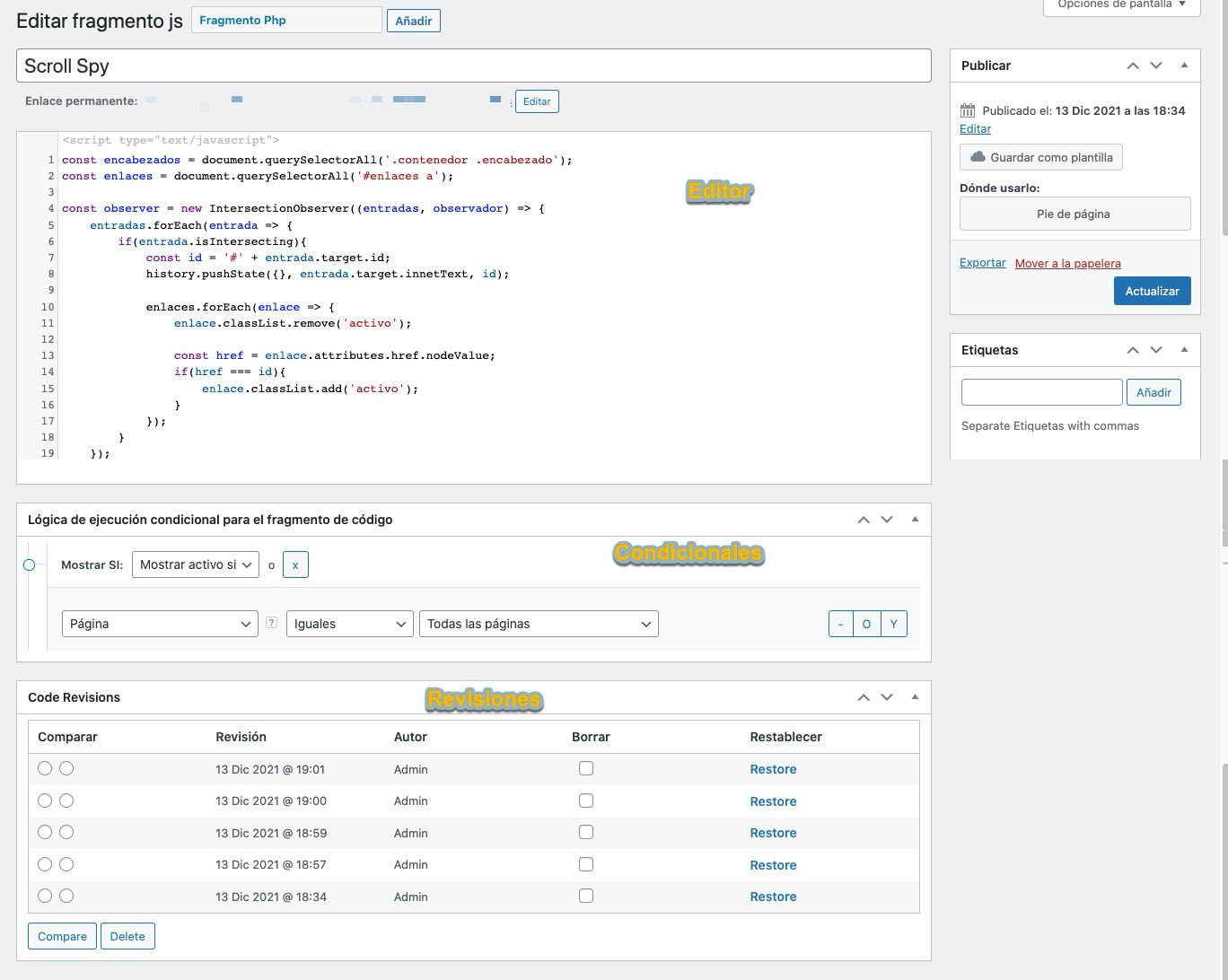Click the cloud icon on Guardar como plantilla
Screen dimensions: 1228x980
pos(978,157)
